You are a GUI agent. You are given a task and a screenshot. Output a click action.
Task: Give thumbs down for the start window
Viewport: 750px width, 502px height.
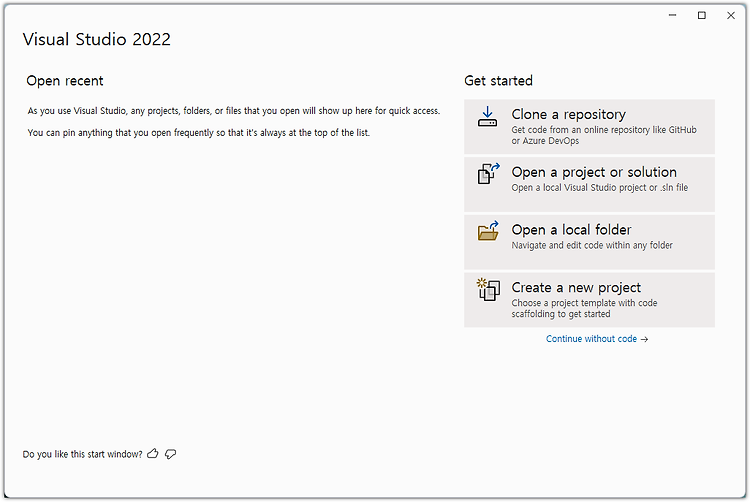[170, 454]
